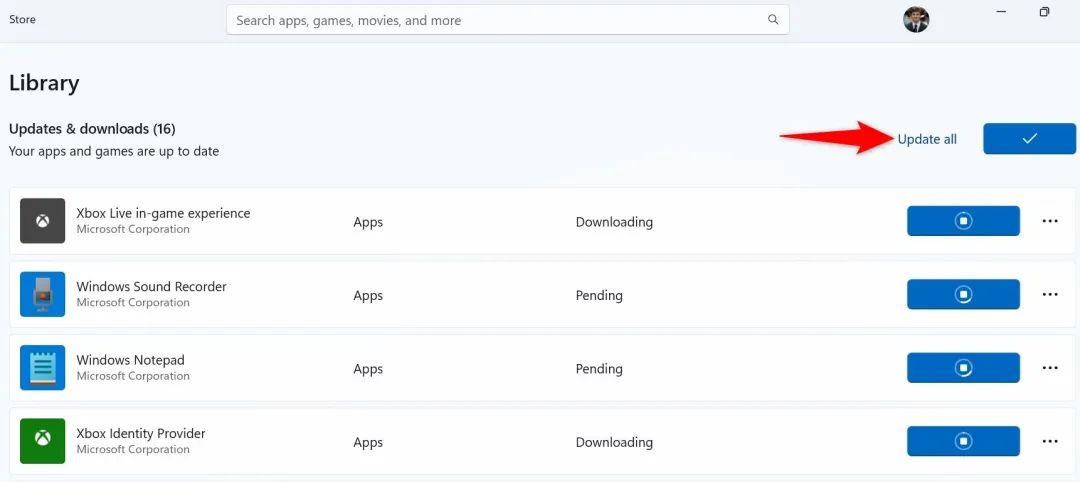Click Microsoft Corporation under Xbox Identity Provider
The width and height of the screenshot is (1080, 482).
pos(133,449)
